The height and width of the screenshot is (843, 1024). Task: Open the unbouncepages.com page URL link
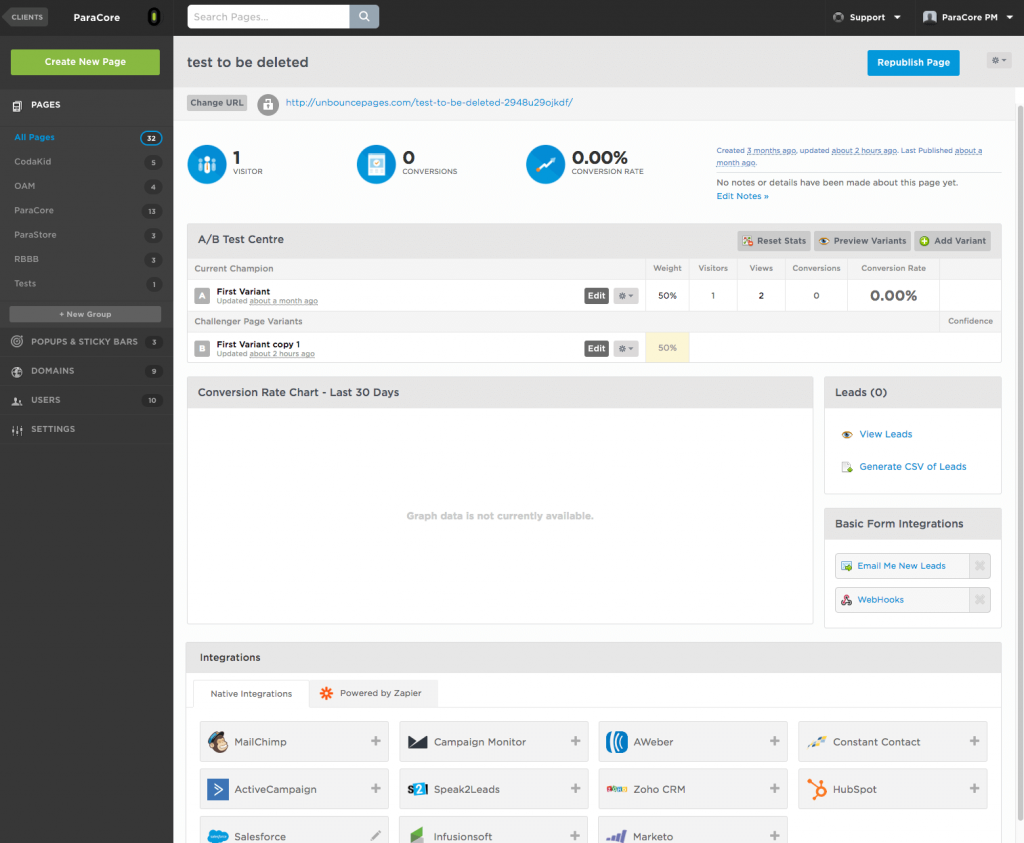[429, 103]
